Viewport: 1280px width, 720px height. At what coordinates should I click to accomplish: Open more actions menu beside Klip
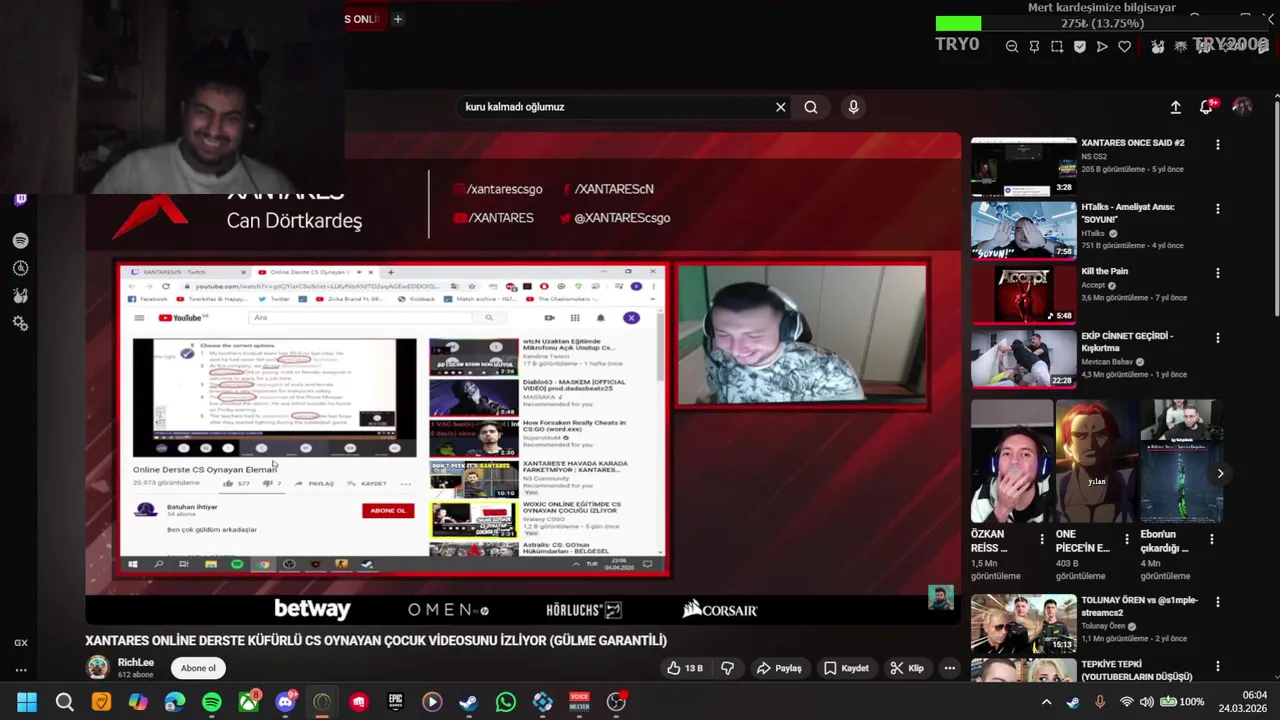[x=949, y=668]
